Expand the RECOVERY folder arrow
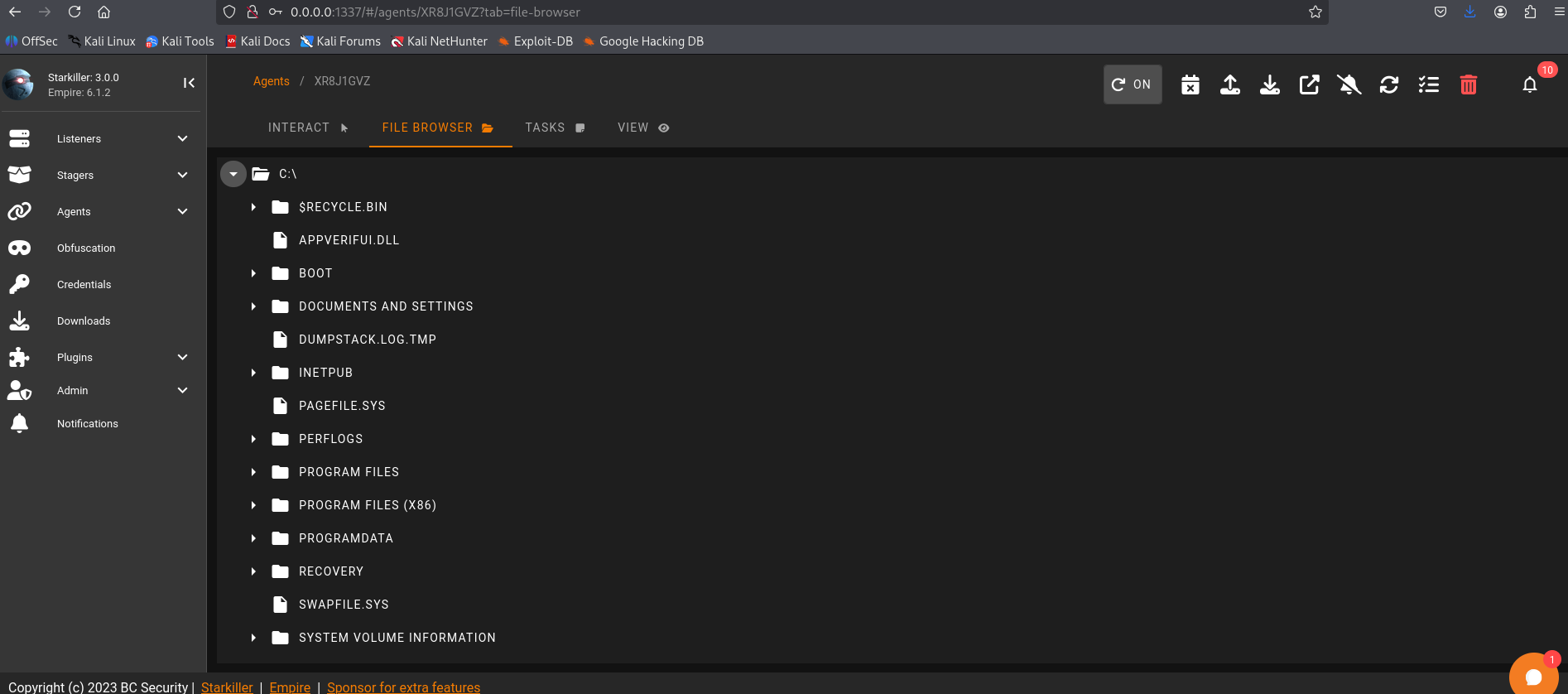Image resolution: width=1568 pixels, height=694 pixels. [253, 571]
